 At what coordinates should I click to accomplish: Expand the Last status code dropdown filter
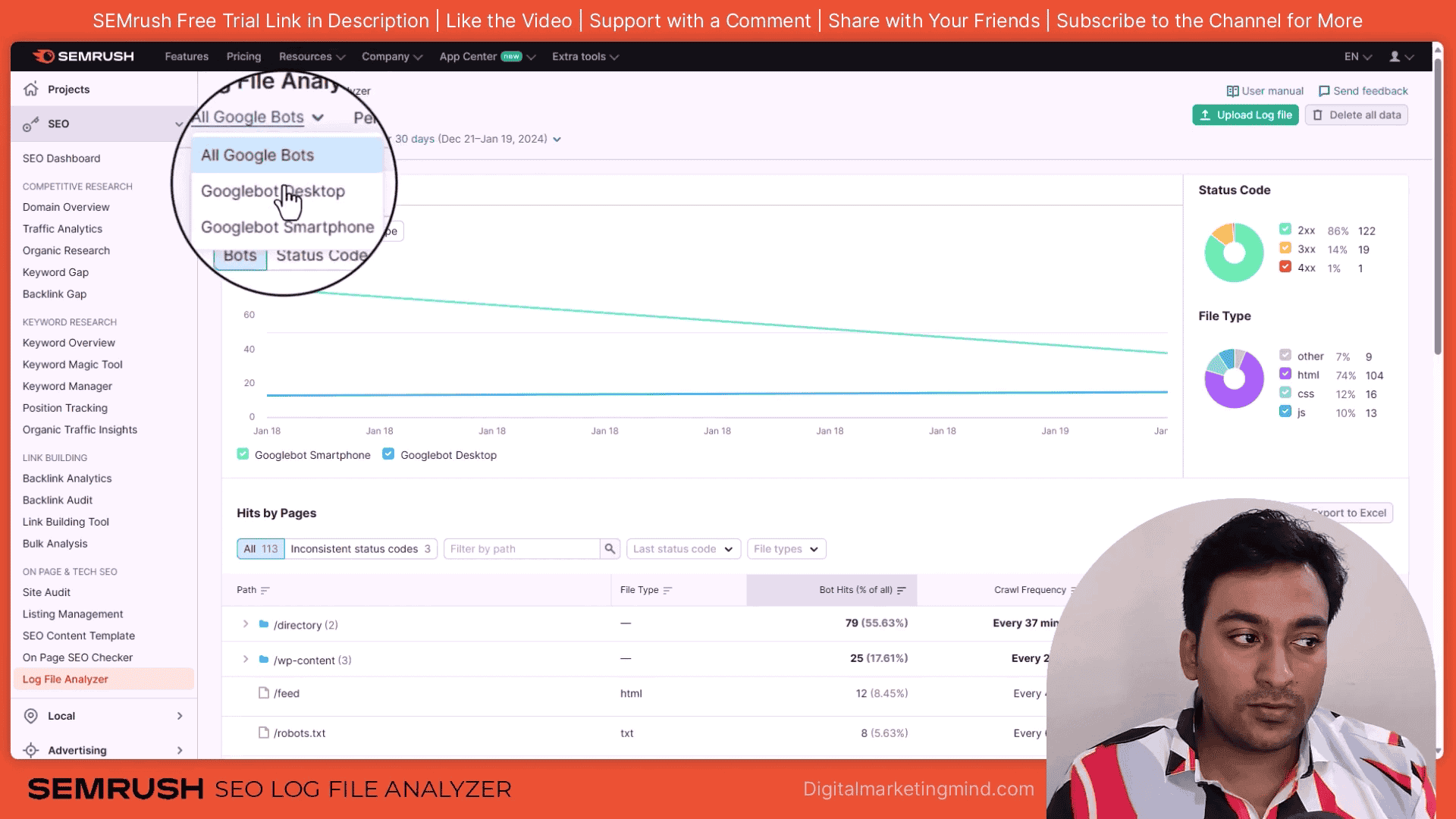(683, 548)
